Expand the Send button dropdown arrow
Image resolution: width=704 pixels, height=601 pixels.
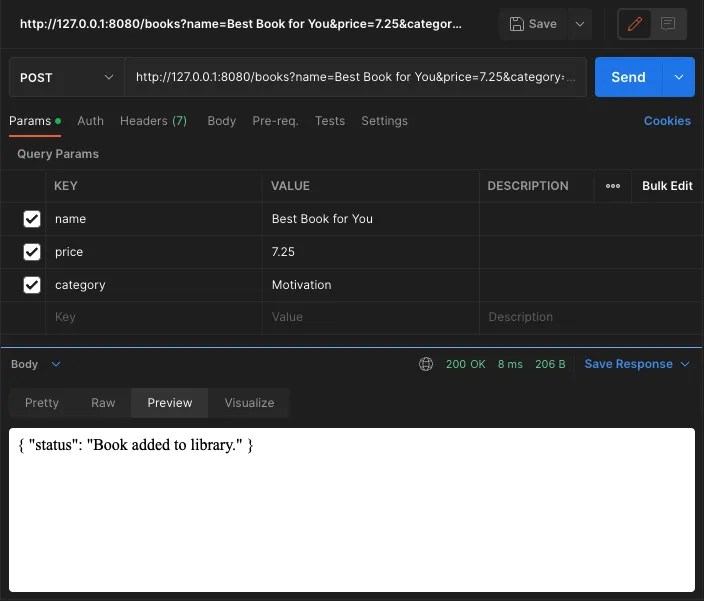(x=678, y=77)
